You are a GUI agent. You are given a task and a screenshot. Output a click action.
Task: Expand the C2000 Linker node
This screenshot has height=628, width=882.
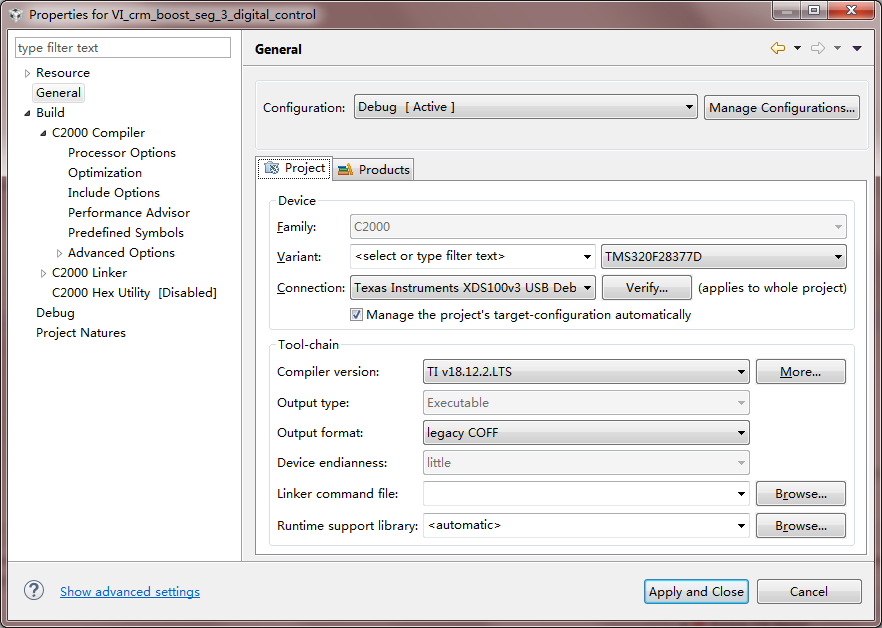[x=43, y=273]
